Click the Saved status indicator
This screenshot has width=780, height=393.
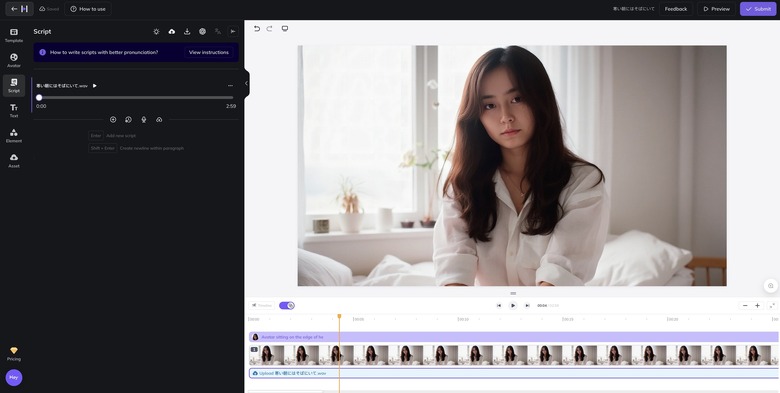(49, 9)
